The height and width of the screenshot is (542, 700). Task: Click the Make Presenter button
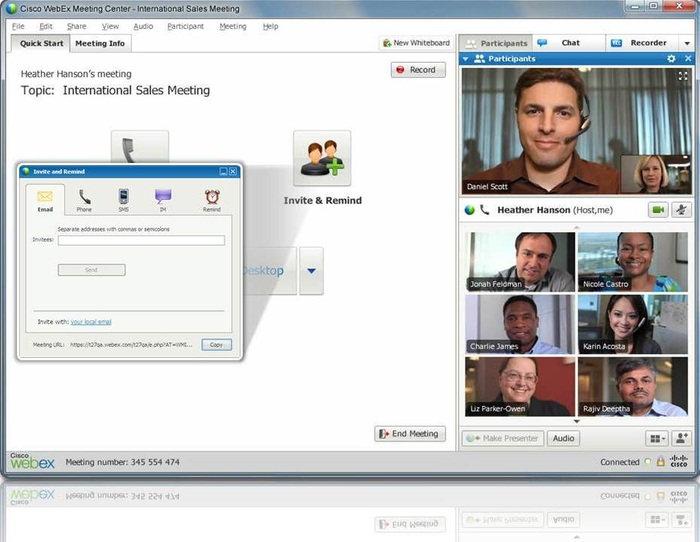pyautogui.click(x=503, y=438)
